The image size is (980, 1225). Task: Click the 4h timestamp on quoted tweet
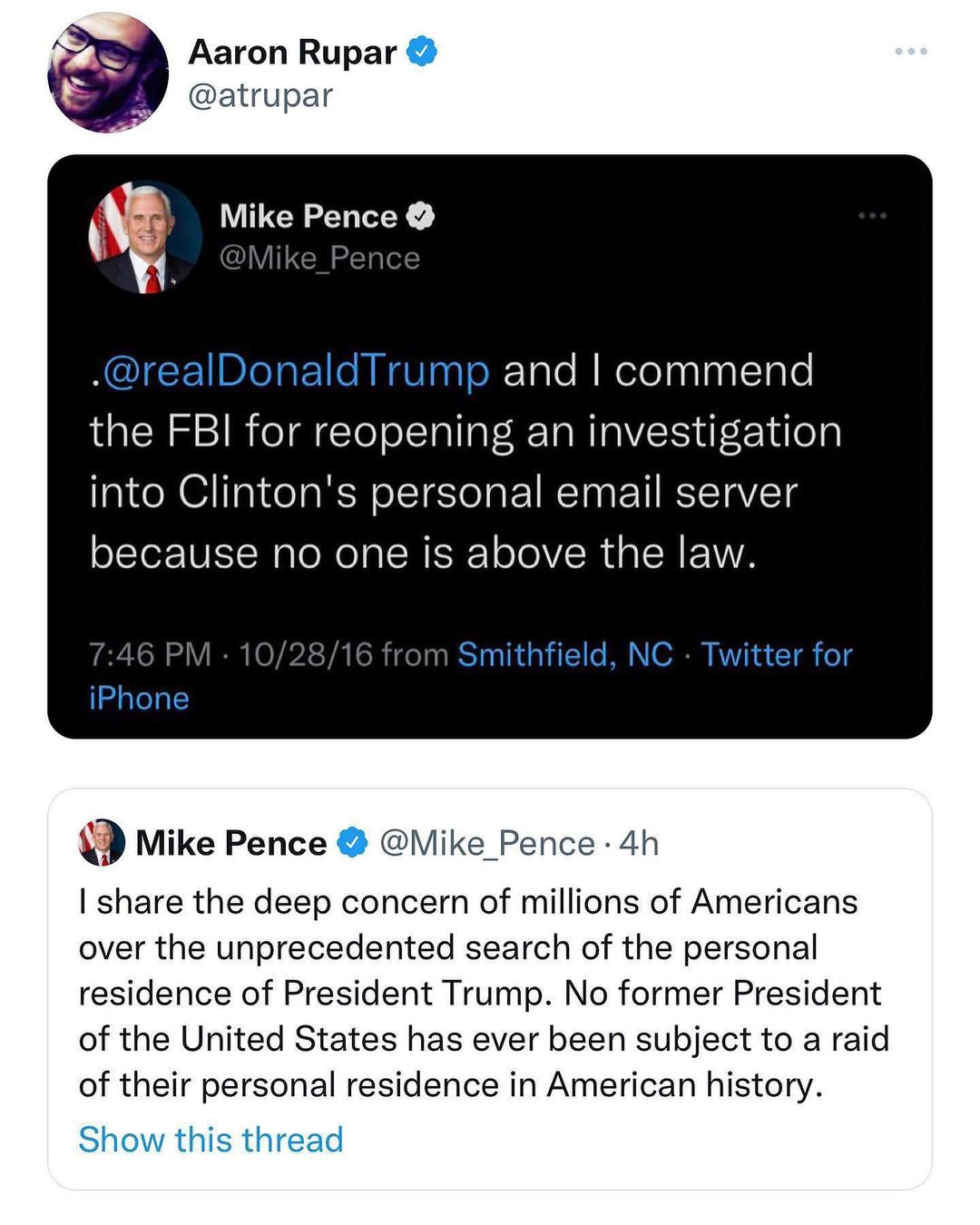pyautogui.click(x=639, y=843)
